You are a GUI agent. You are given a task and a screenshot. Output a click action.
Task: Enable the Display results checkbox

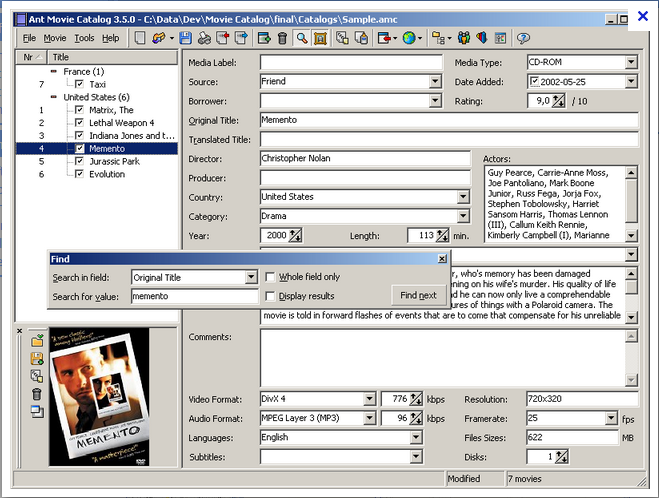tap(270, 296)
